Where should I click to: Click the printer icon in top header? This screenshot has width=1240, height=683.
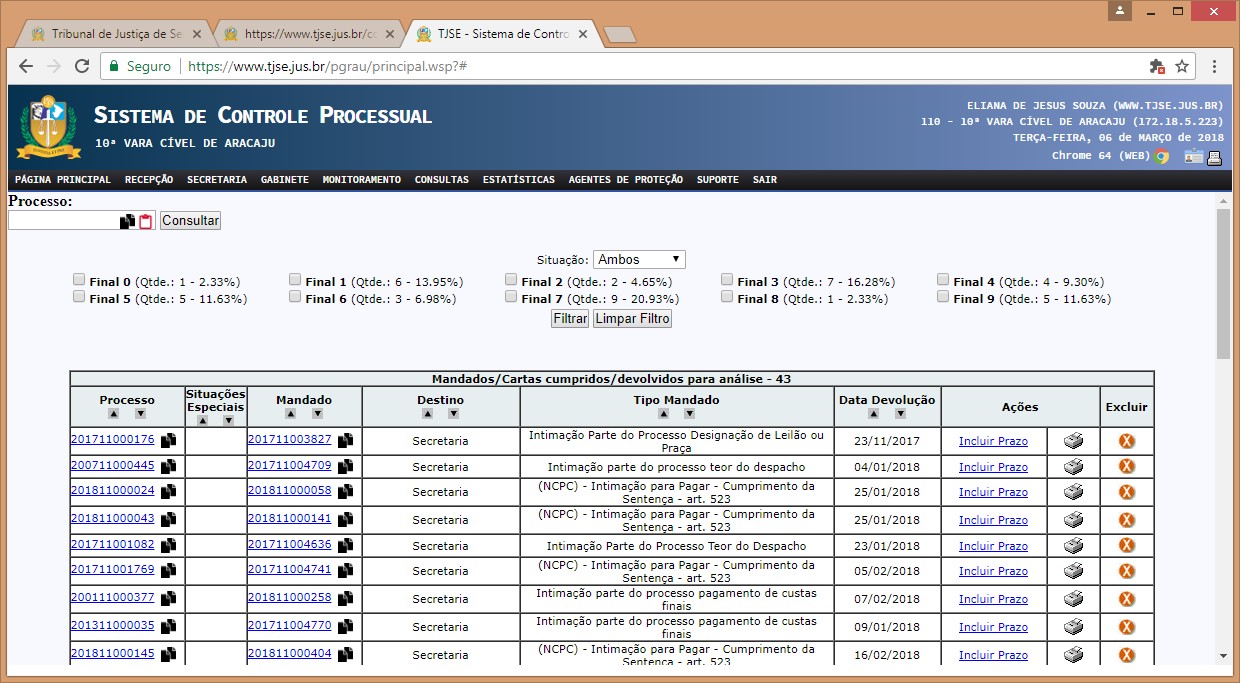(1214, 157)
